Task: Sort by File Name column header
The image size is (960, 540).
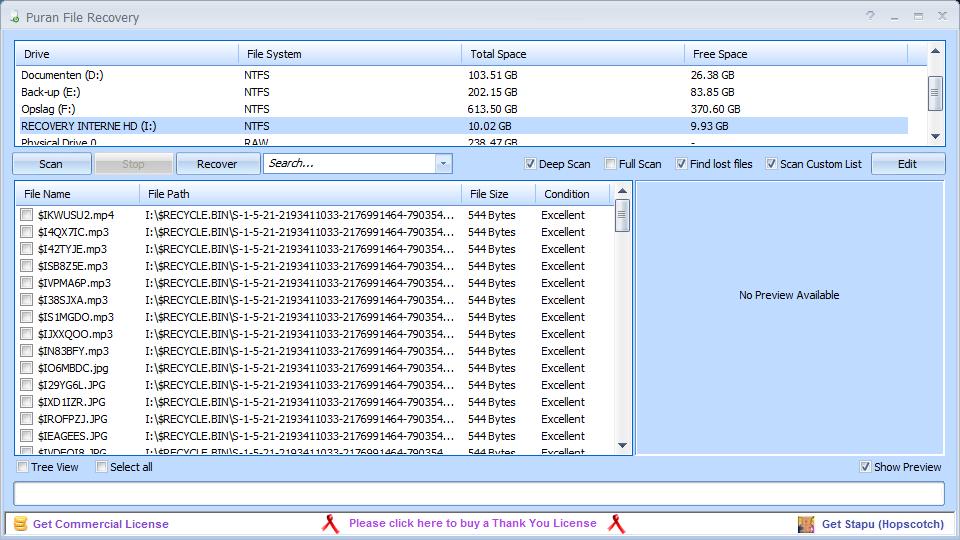Action: coord(78,194)
